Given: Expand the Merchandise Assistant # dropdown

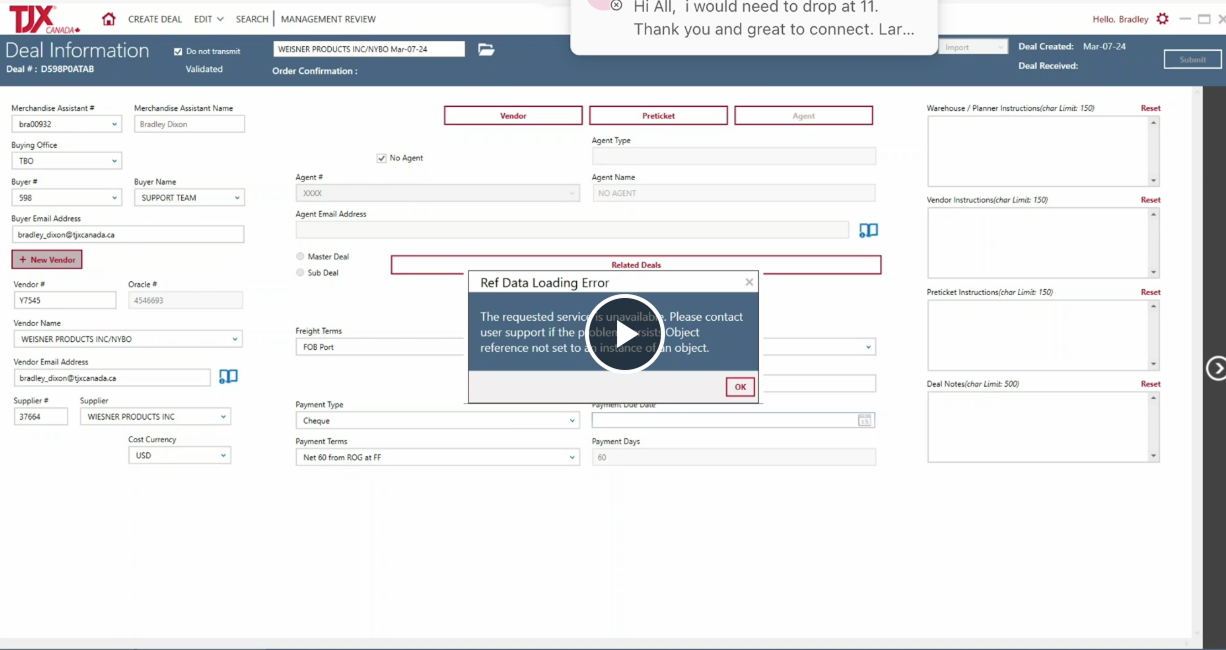Looking at the screenshot, I should (114, 124).
